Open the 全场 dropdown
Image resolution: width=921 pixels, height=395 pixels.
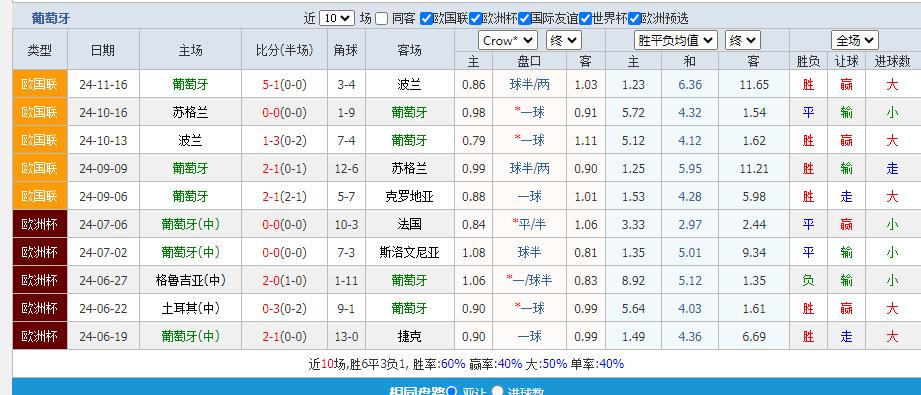[x=855, y=41]
